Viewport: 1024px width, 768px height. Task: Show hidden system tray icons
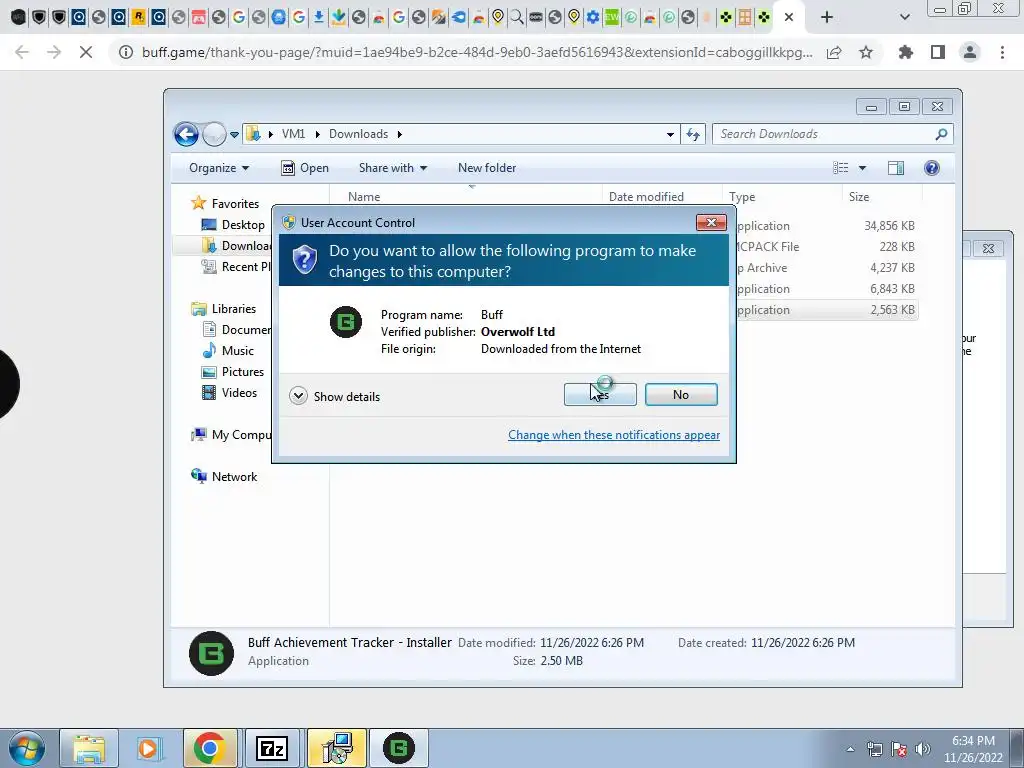pos(850,749)
